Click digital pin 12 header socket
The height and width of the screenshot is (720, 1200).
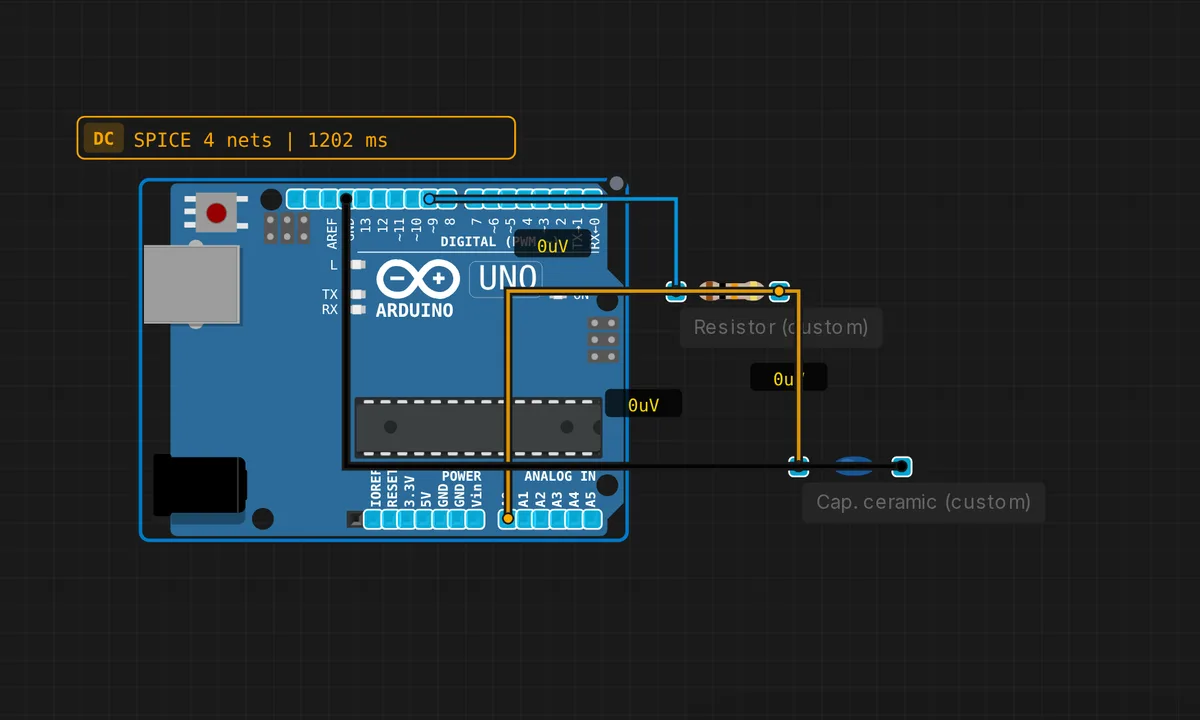tap(381, 199)
